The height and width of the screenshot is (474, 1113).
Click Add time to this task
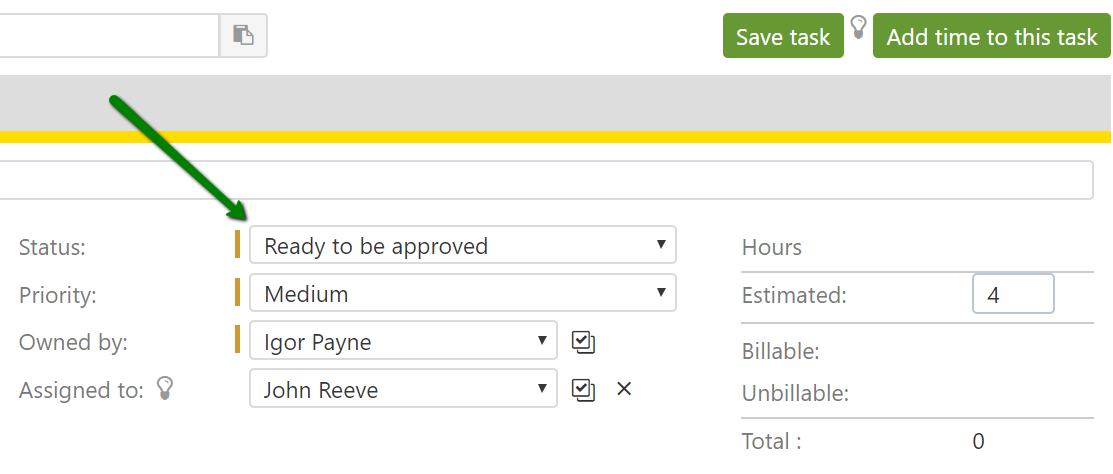pyautogui.click(x=991, y=36)
